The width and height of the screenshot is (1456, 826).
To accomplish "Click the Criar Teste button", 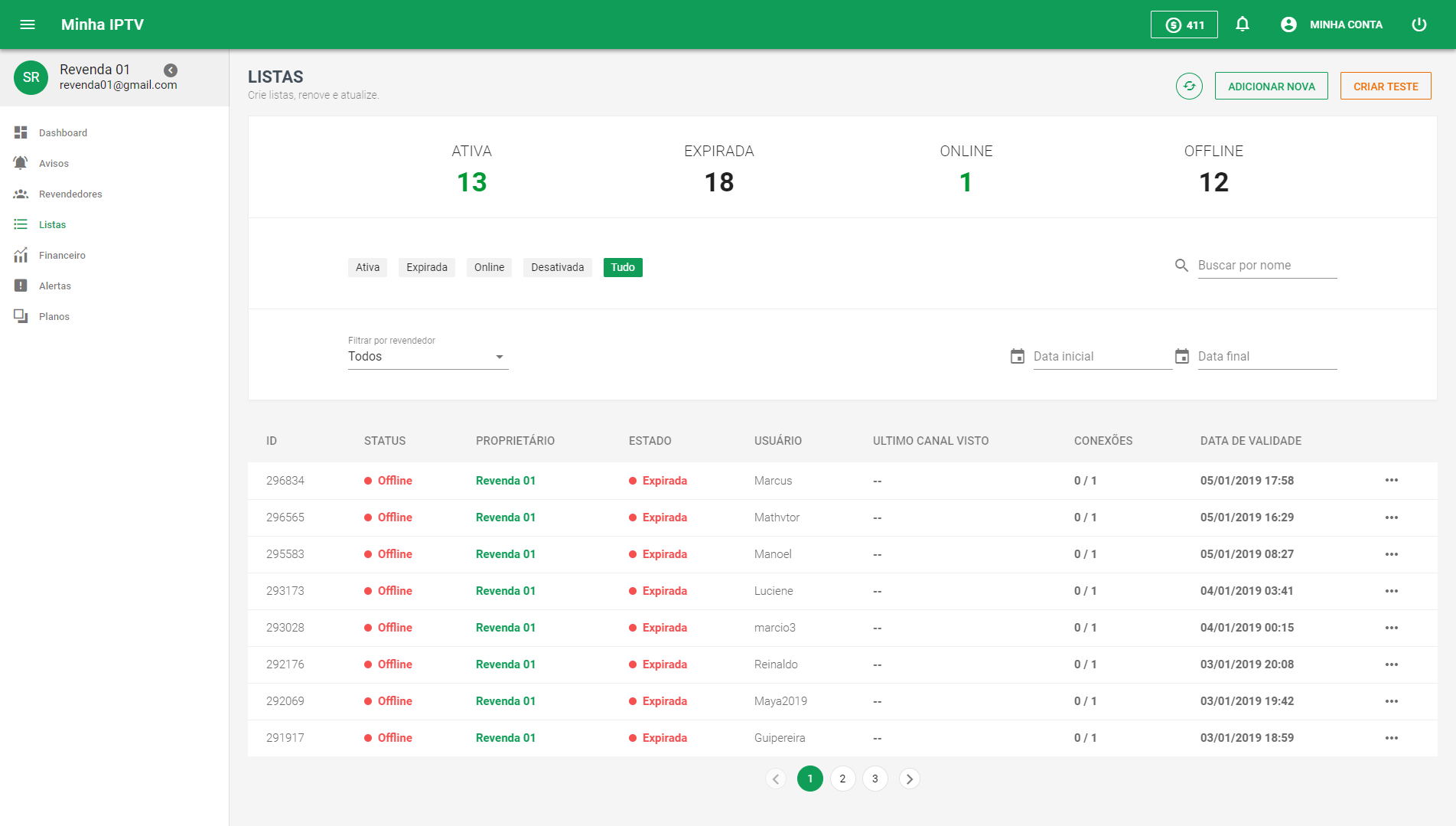I will (1385, 87).
